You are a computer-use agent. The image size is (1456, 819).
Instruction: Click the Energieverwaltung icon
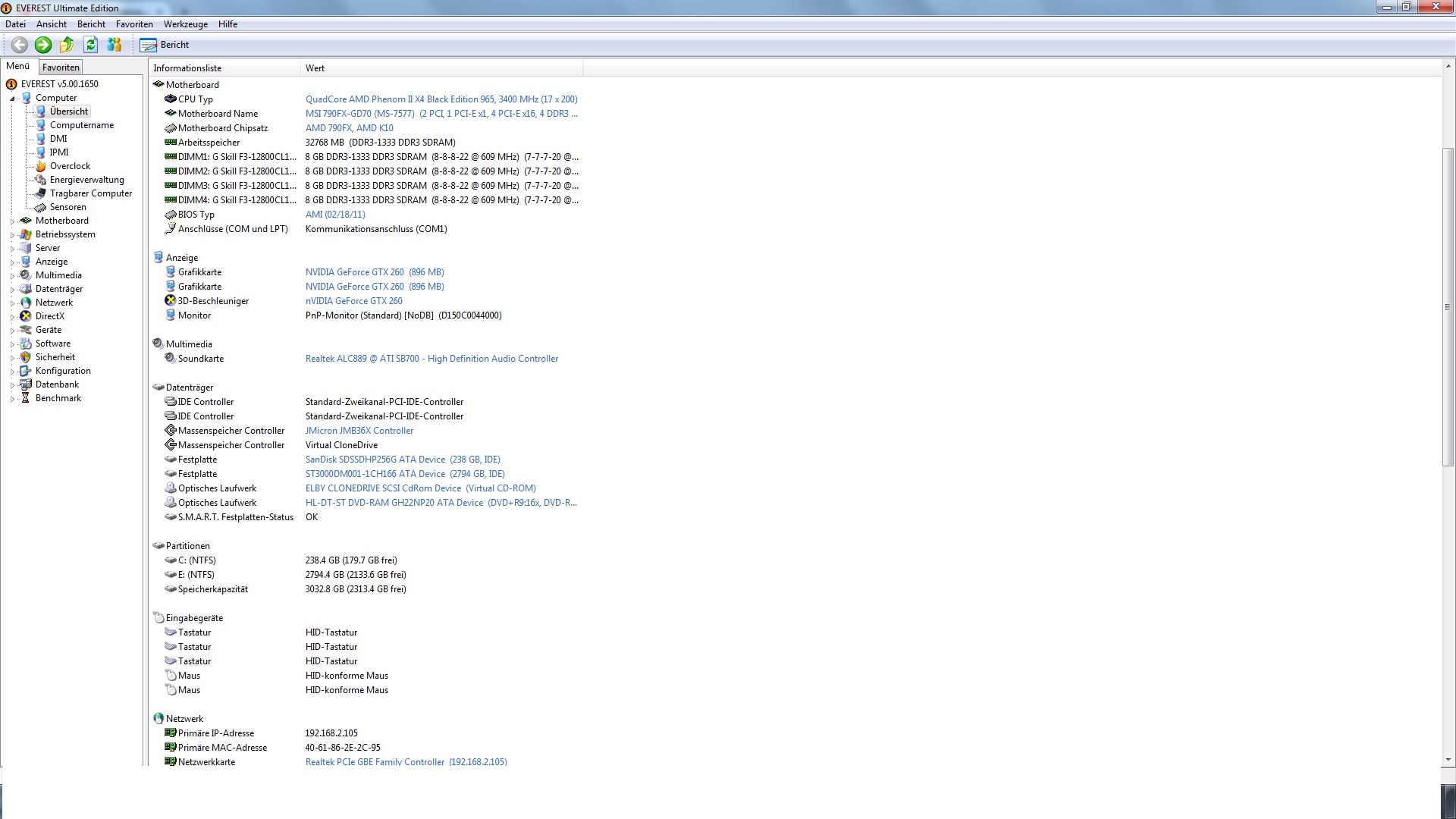[41, 180]
